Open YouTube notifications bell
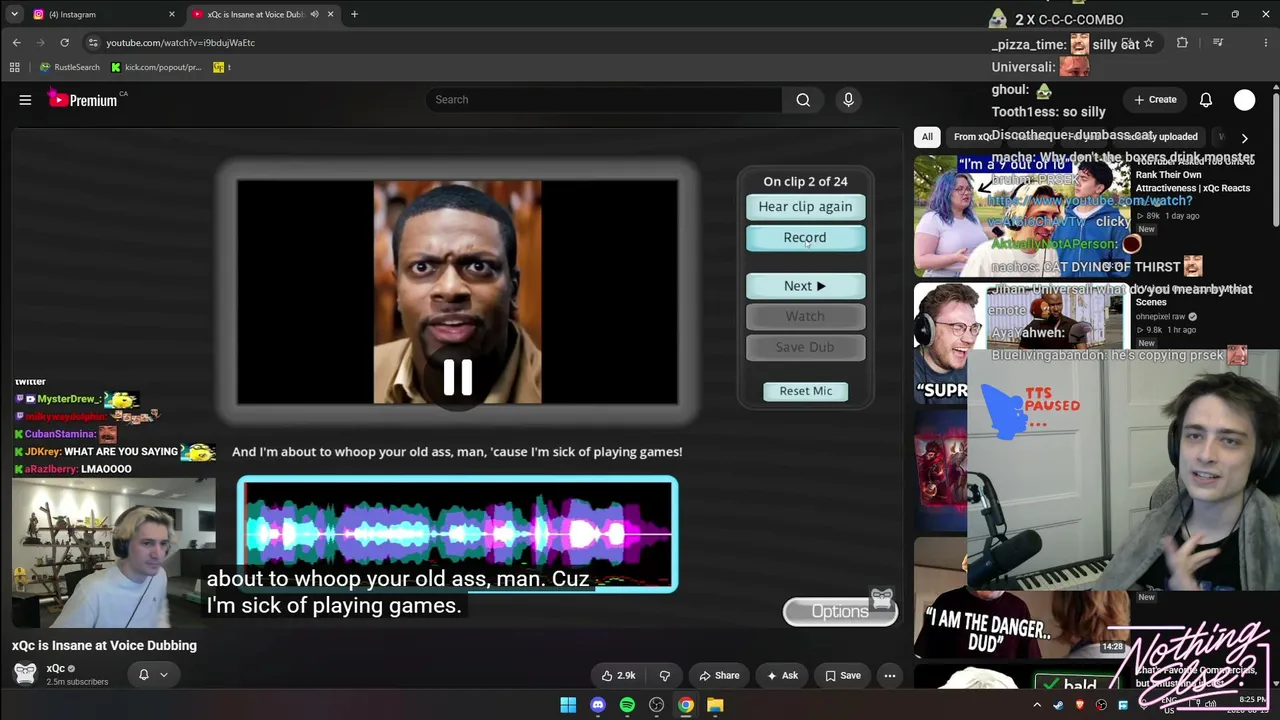This screenshot has width=1280, height=720. pyautogui.click(x=1206, y=100)
